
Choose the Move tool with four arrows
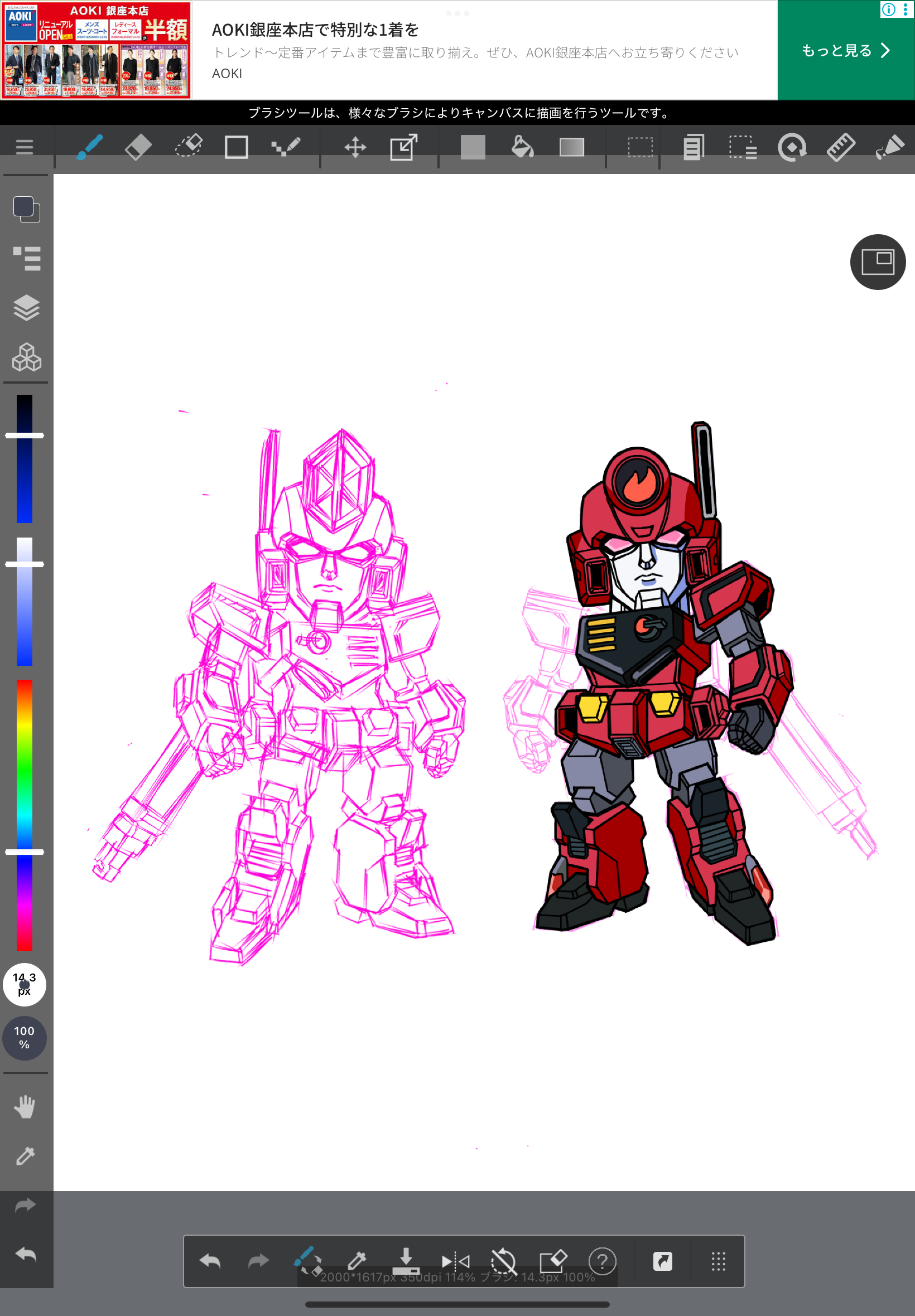[x=355, y=147]
